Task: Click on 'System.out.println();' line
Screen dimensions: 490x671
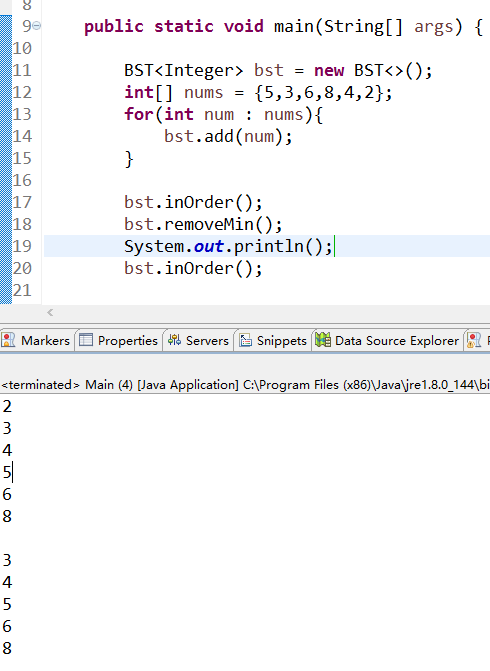Action: coord(228,246)
